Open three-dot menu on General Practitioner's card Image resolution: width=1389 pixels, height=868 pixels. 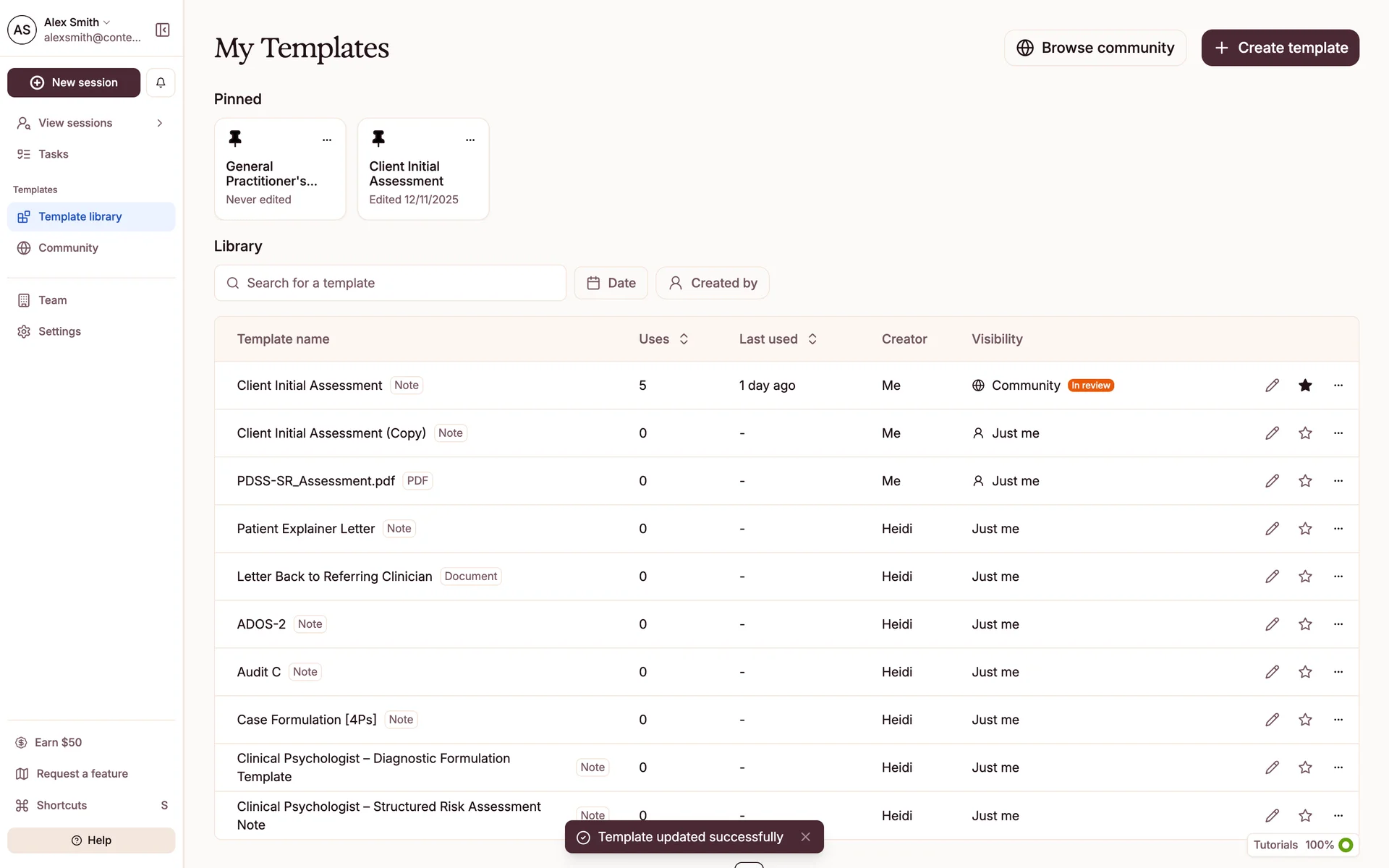pyautogui.click(x=327, y=140)
